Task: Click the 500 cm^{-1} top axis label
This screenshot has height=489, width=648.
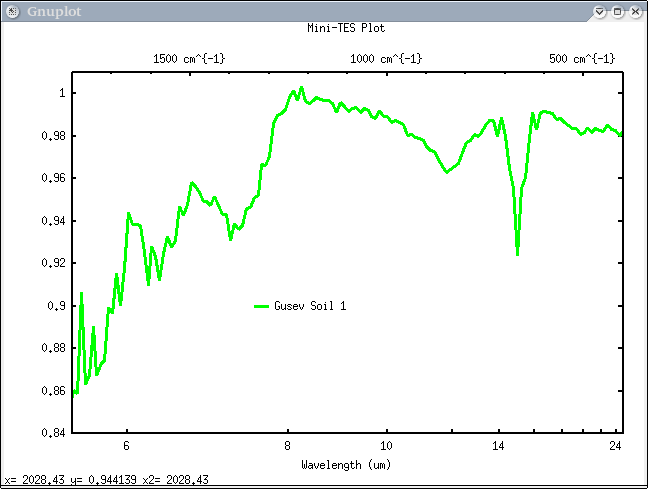Action: tap(582, 59)
